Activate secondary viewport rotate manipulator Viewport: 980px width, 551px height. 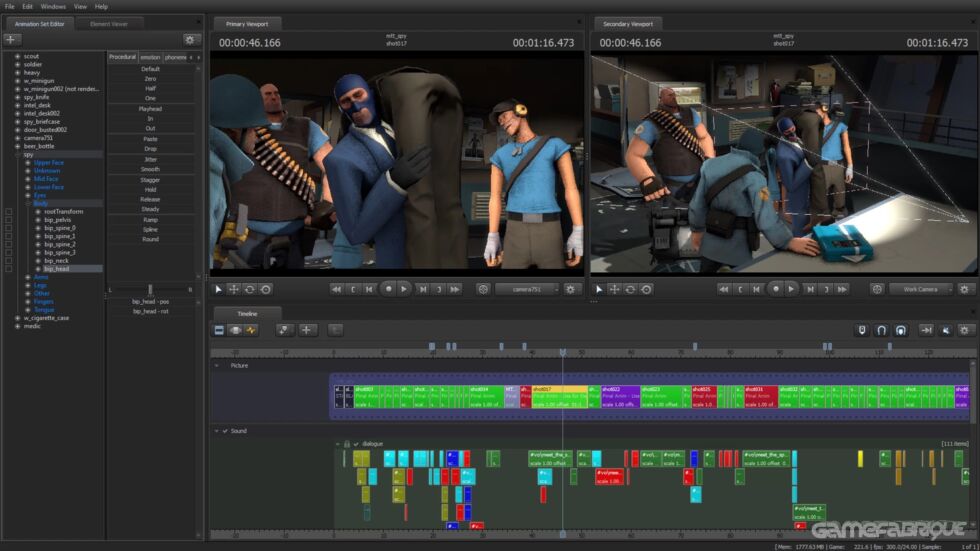[x=630, y=289]
